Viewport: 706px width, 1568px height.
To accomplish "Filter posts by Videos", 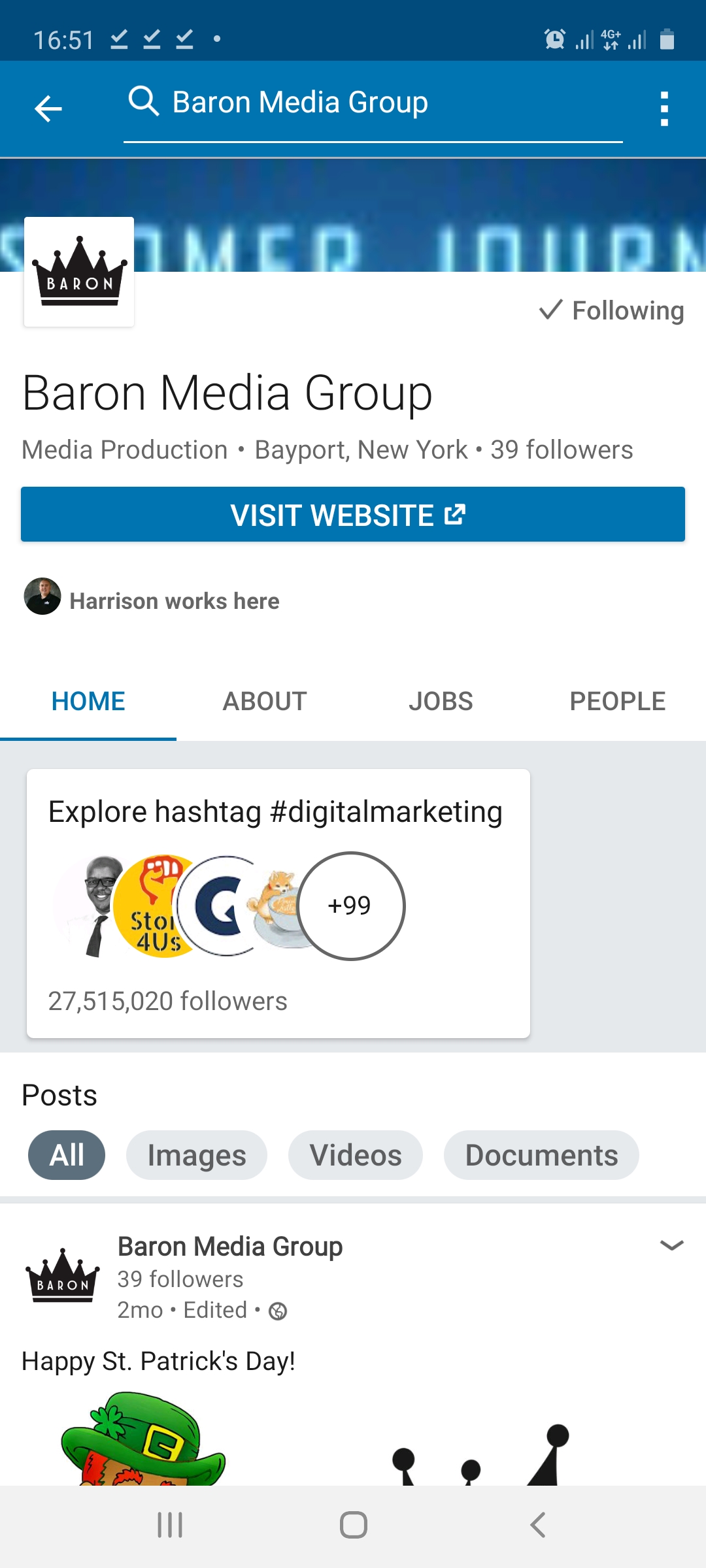I will coord(356,1155).
